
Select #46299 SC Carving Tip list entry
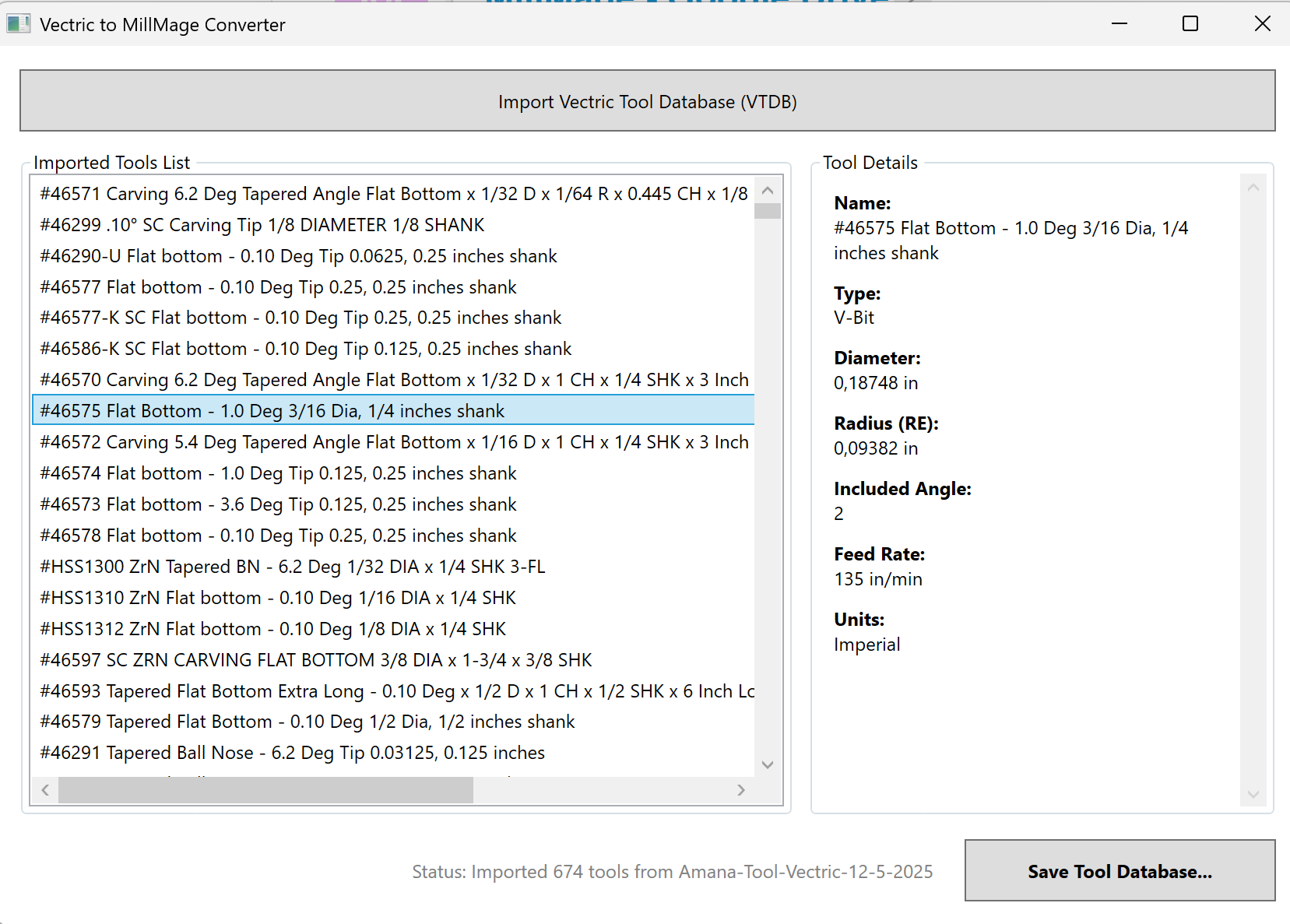pyautogui.click(x=262, y=225)
